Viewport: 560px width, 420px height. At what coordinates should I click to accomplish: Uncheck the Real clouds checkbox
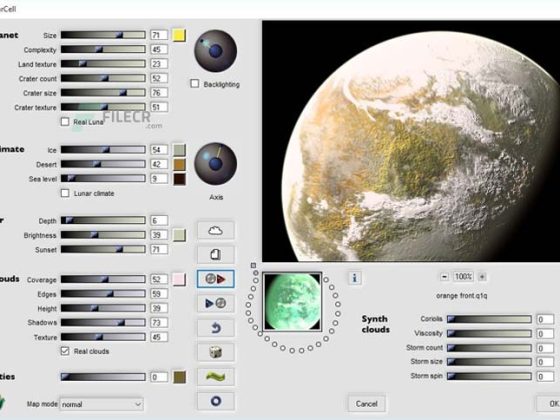tap(65, 351)
